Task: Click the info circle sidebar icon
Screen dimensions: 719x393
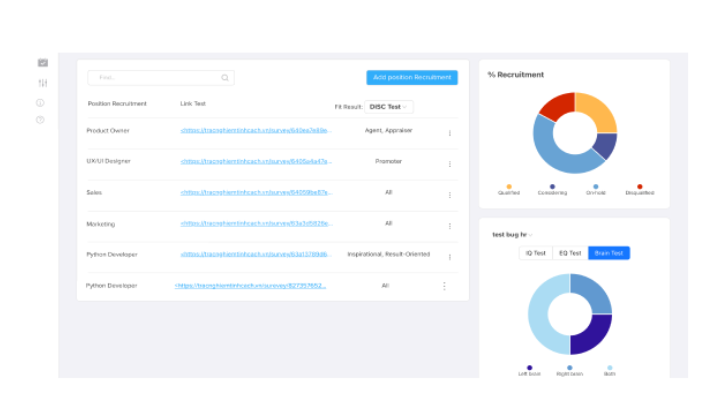Action: coord(40,103)
